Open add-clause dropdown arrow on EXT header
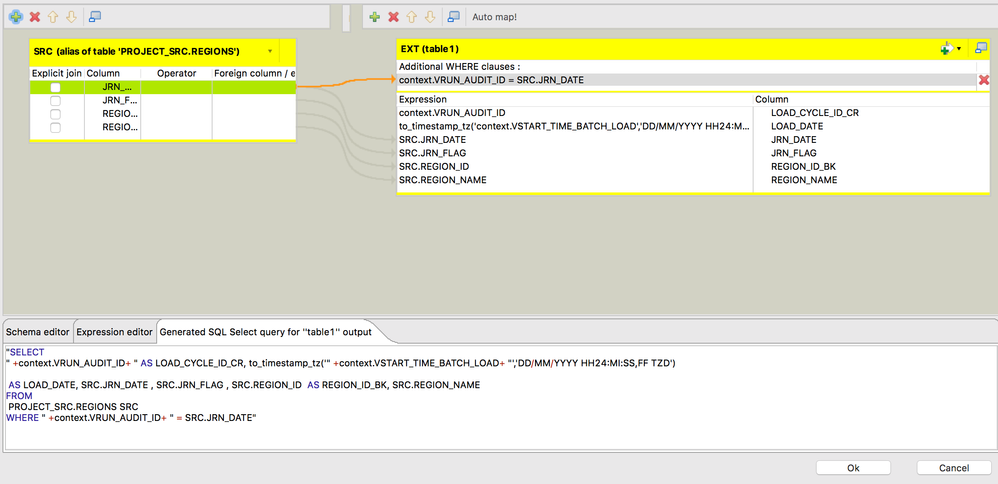The width and height of the screenshot is (998, 484). pyautogui.click(x=959, y=49)
